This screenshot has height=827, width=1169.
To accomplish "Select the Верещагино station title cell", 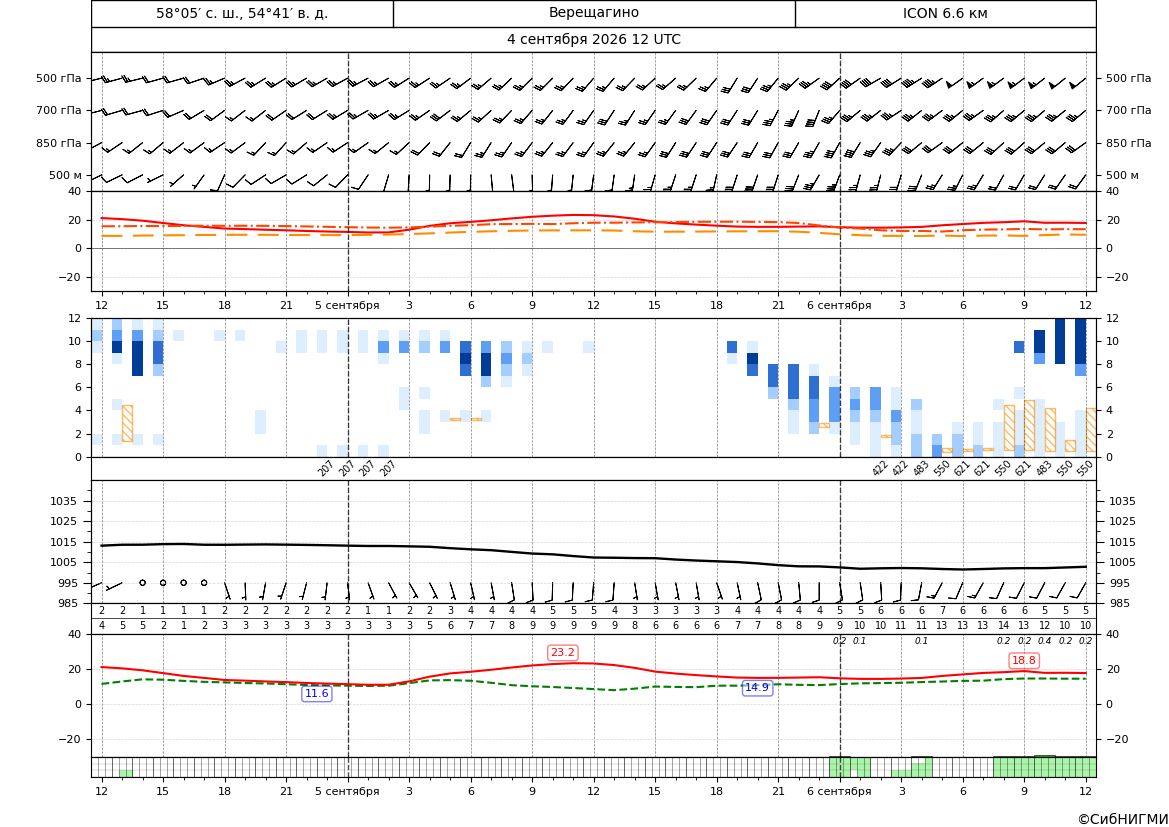I will (x=594, y=13).
